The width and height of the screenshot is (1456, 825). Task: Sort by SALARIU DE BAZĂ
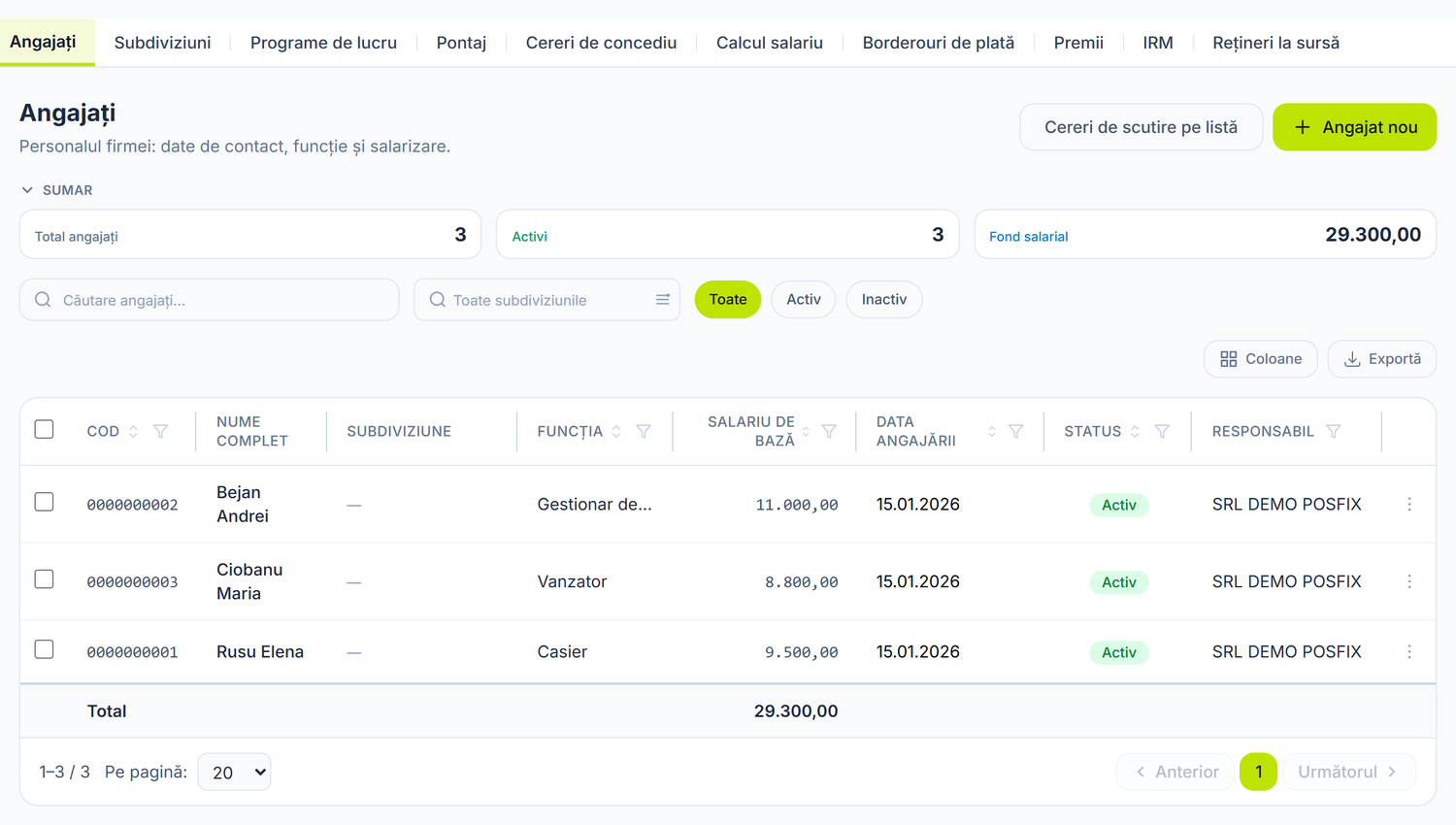[x=806, y=431]
